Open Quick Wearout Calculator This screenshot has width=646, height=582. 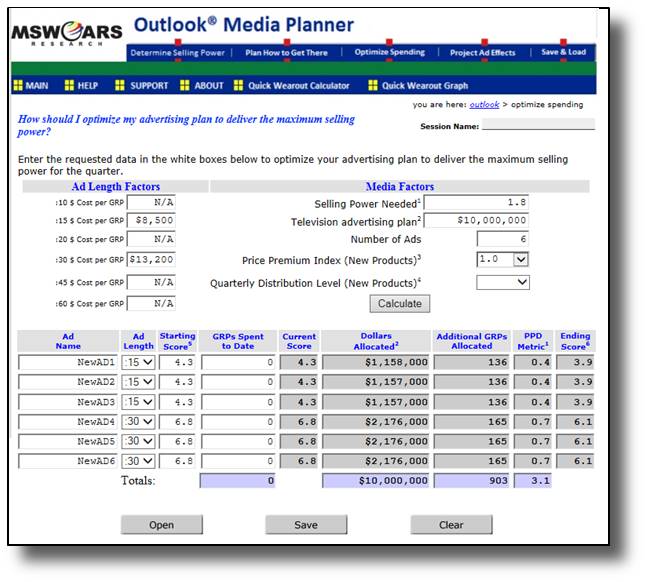(299, 86)
